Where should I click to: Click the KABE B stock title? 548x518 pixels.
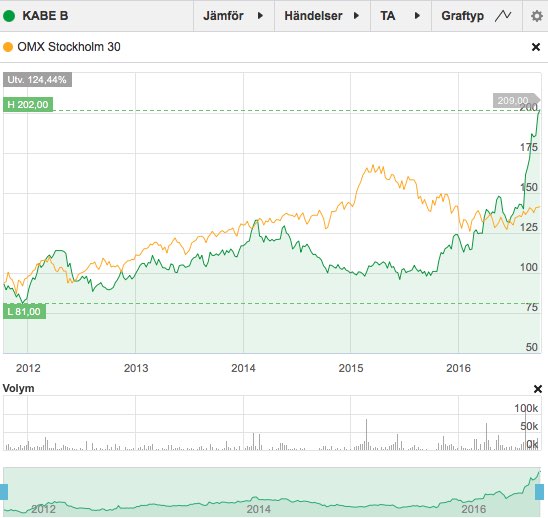(x=45, y=16)
